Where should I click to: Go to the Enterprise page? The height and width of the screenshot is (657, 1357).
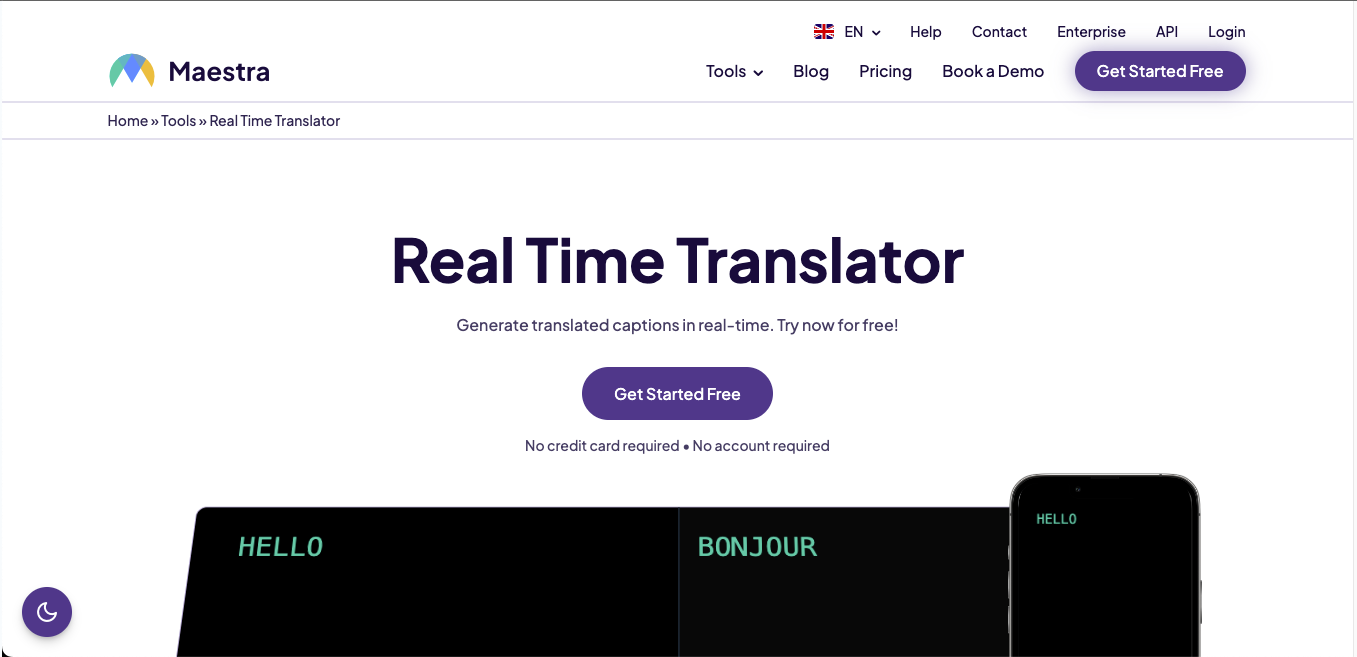point(1091,32)
